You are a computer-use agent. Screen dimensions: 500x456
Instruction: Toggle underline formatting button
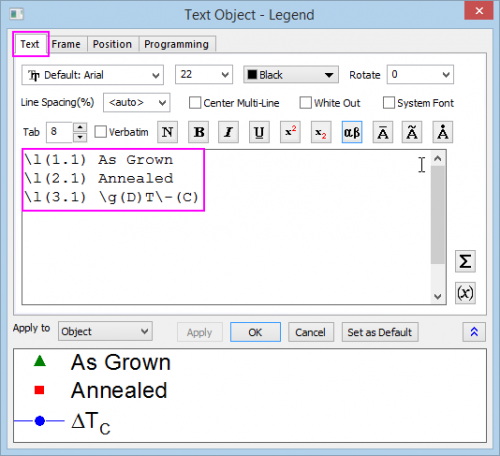tap(259, 132)
